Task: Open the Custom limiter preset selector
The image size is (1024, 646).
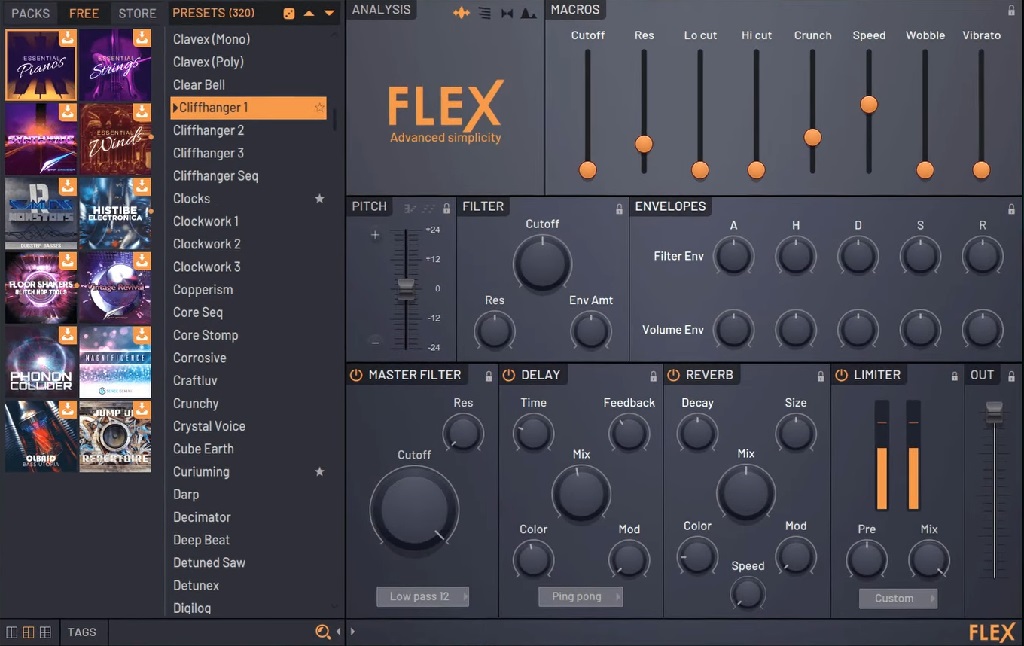Action: pyautogui.click(x=897, y=598)
